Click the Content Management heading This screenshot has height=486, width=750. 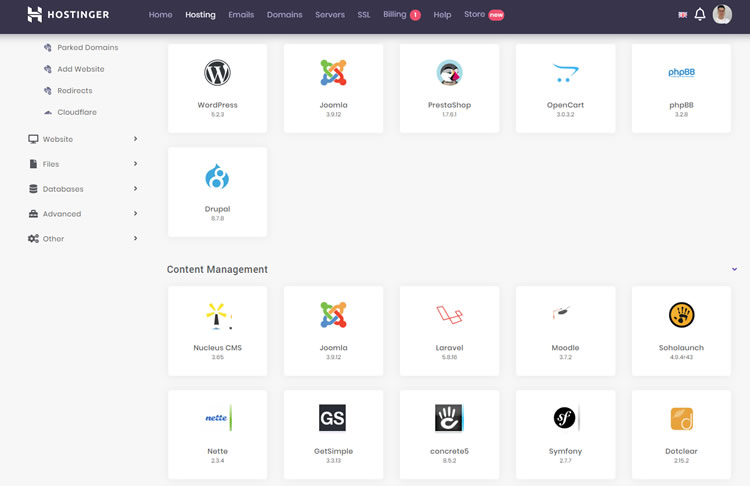point(217,269)
